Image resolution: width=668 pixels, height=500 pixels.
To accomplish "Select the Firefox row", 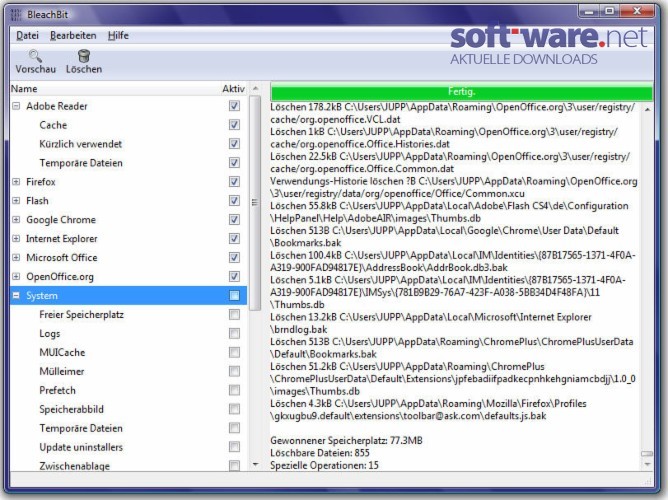I will 128,182.
